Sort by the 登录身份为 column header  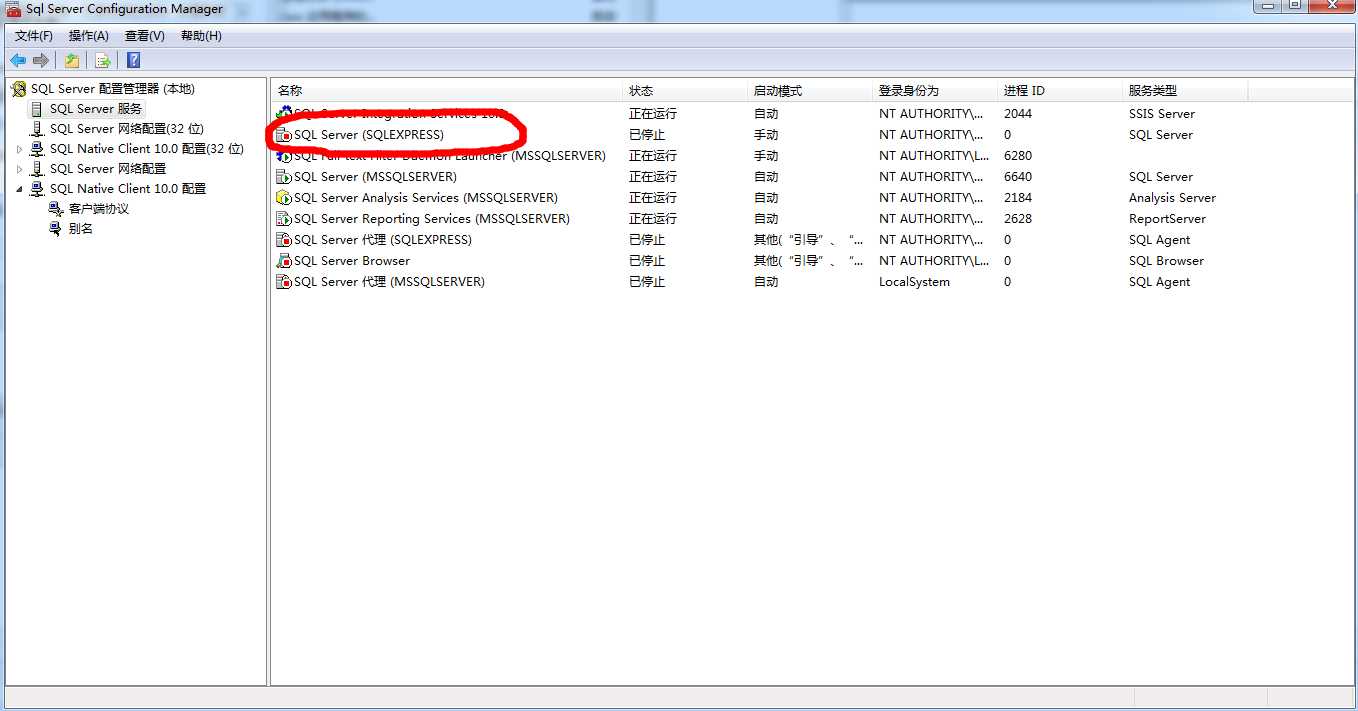pos(935,91)
